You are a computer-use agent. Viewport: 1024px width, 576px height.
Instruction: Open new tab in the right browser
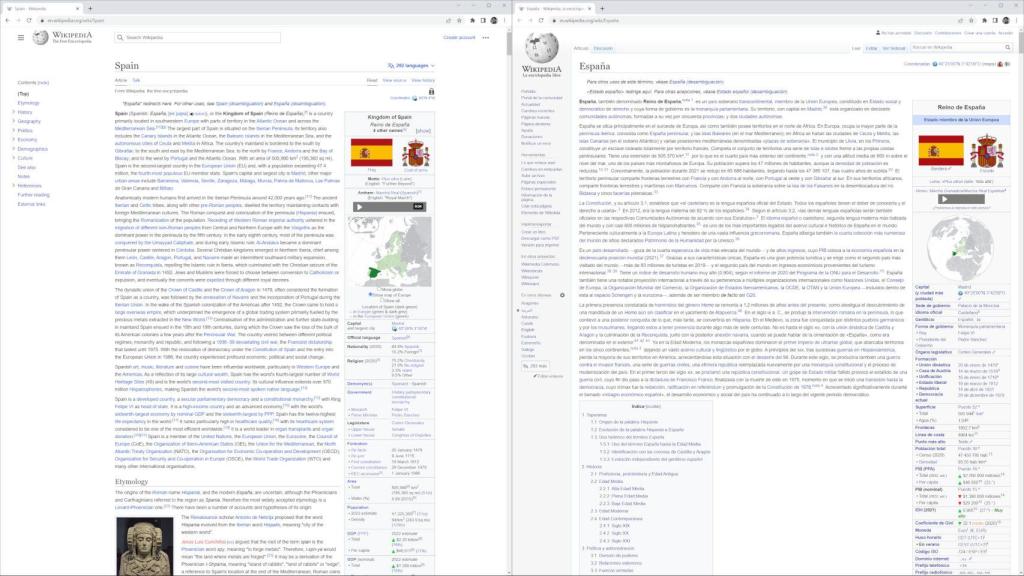coord(602,8)
